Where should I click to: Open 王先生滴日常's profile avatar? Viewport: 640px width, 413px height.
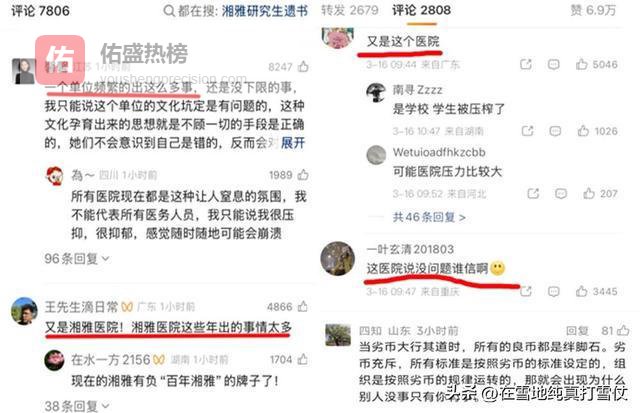pyautogui.click(x=24, y=311)
